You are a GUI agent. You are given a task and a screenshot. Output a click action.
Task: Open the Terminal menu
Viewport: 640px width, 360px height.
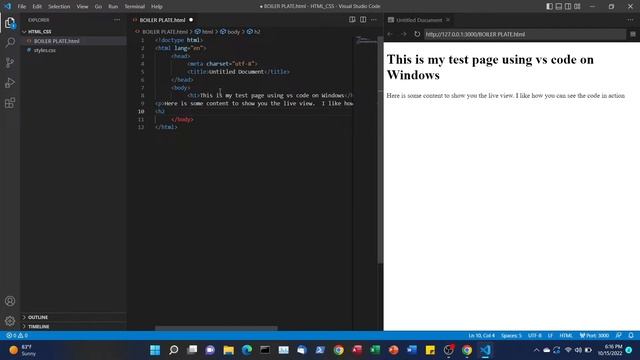(x=135, y=7)
